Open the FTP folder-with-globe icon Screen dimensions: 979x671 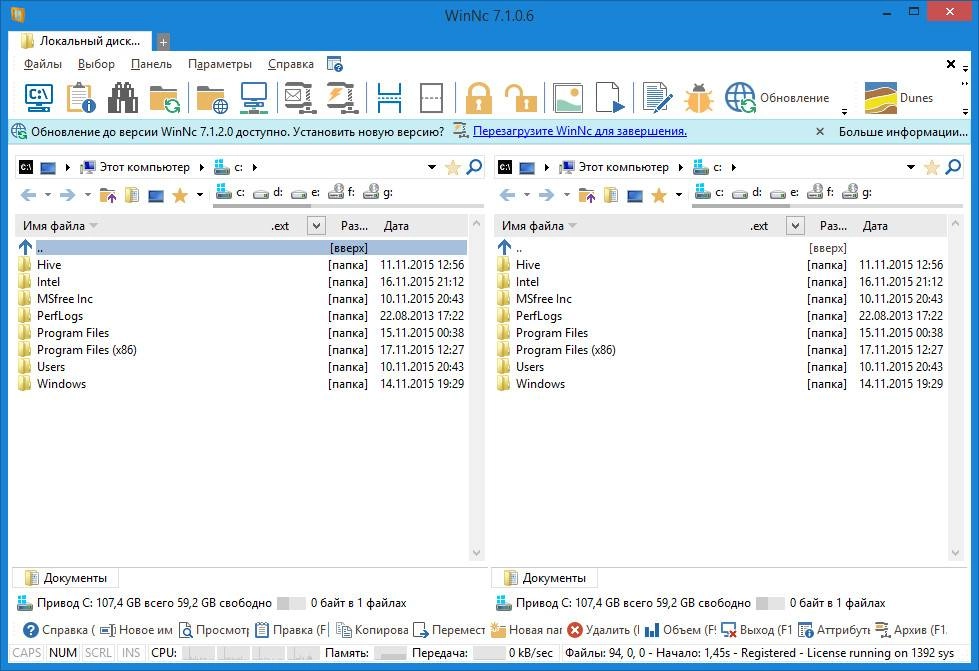(212, 98)
